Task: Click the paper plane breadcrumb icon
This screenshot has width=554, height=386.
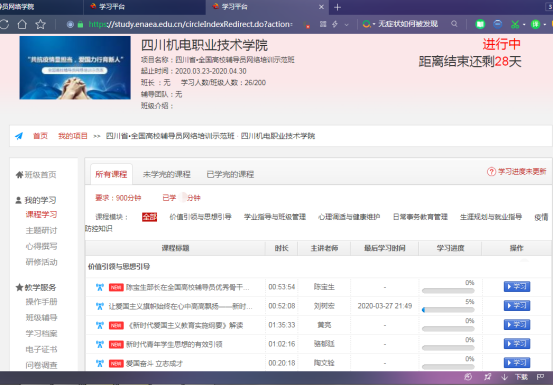Action: 19,136
